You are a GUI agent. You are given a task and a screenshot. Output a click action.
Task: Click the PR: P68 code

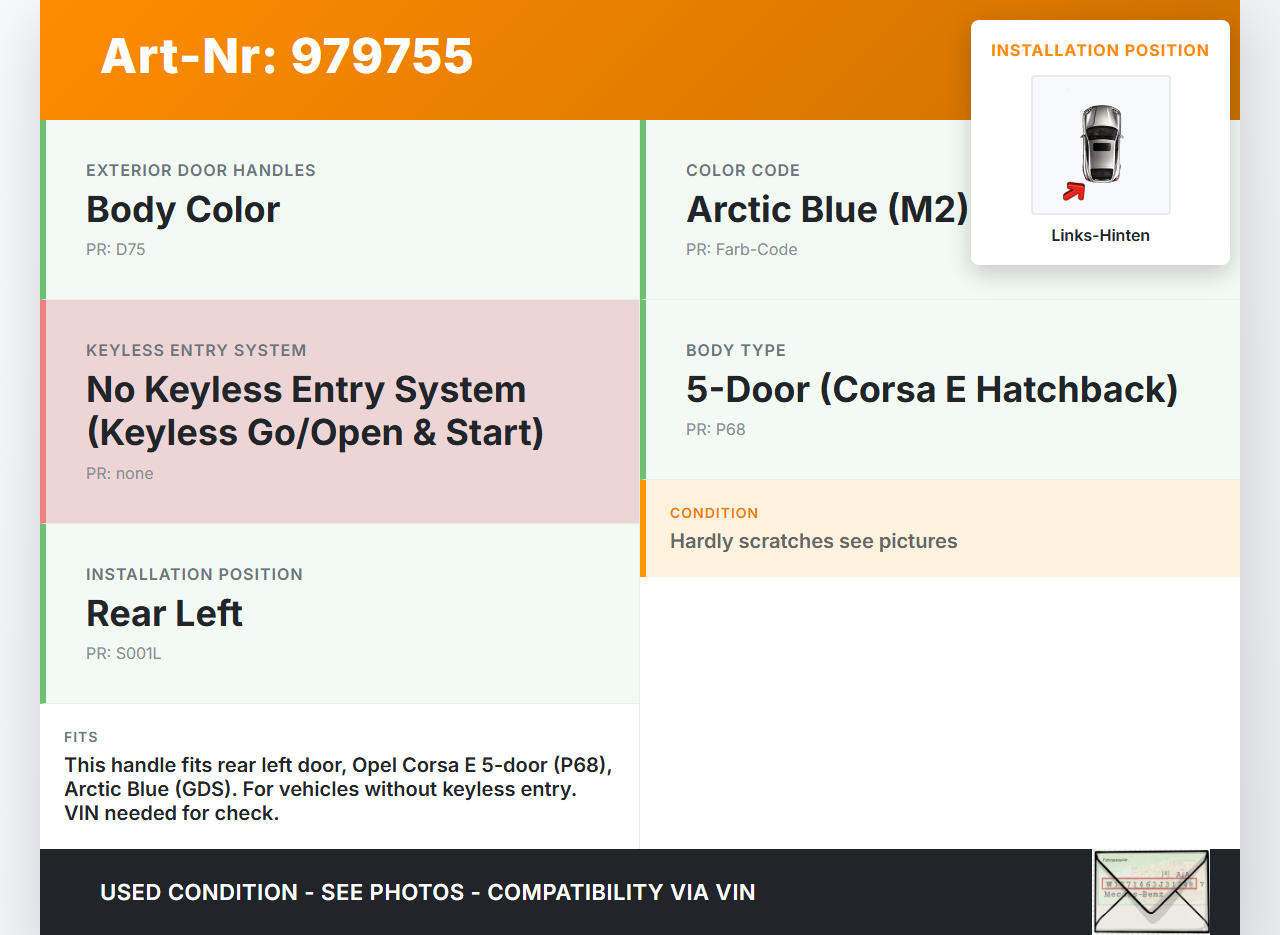click(715, 430)
